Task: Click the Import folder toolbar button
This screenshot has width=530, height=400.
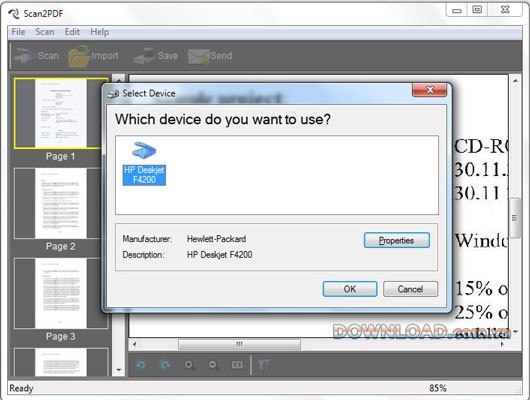Action: [93, 56]
